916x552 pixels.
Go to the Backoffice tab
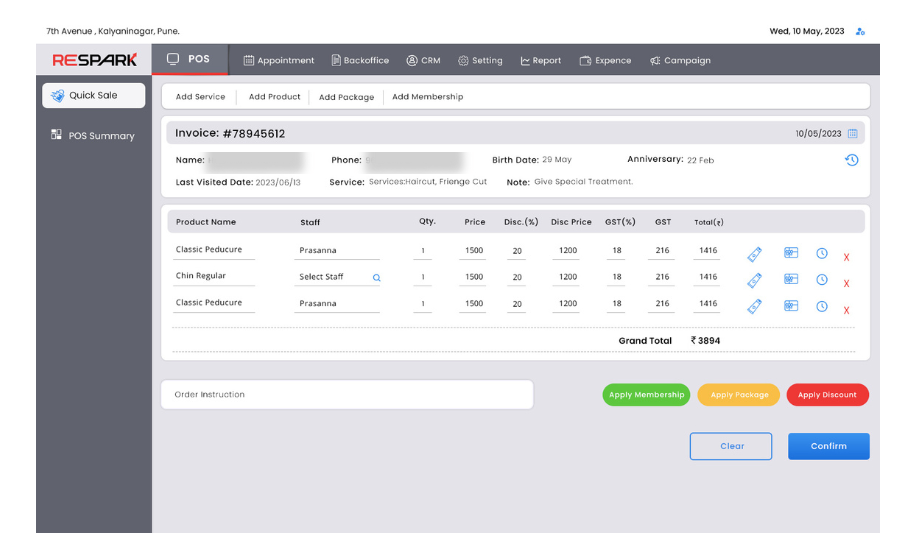[360, 61]
